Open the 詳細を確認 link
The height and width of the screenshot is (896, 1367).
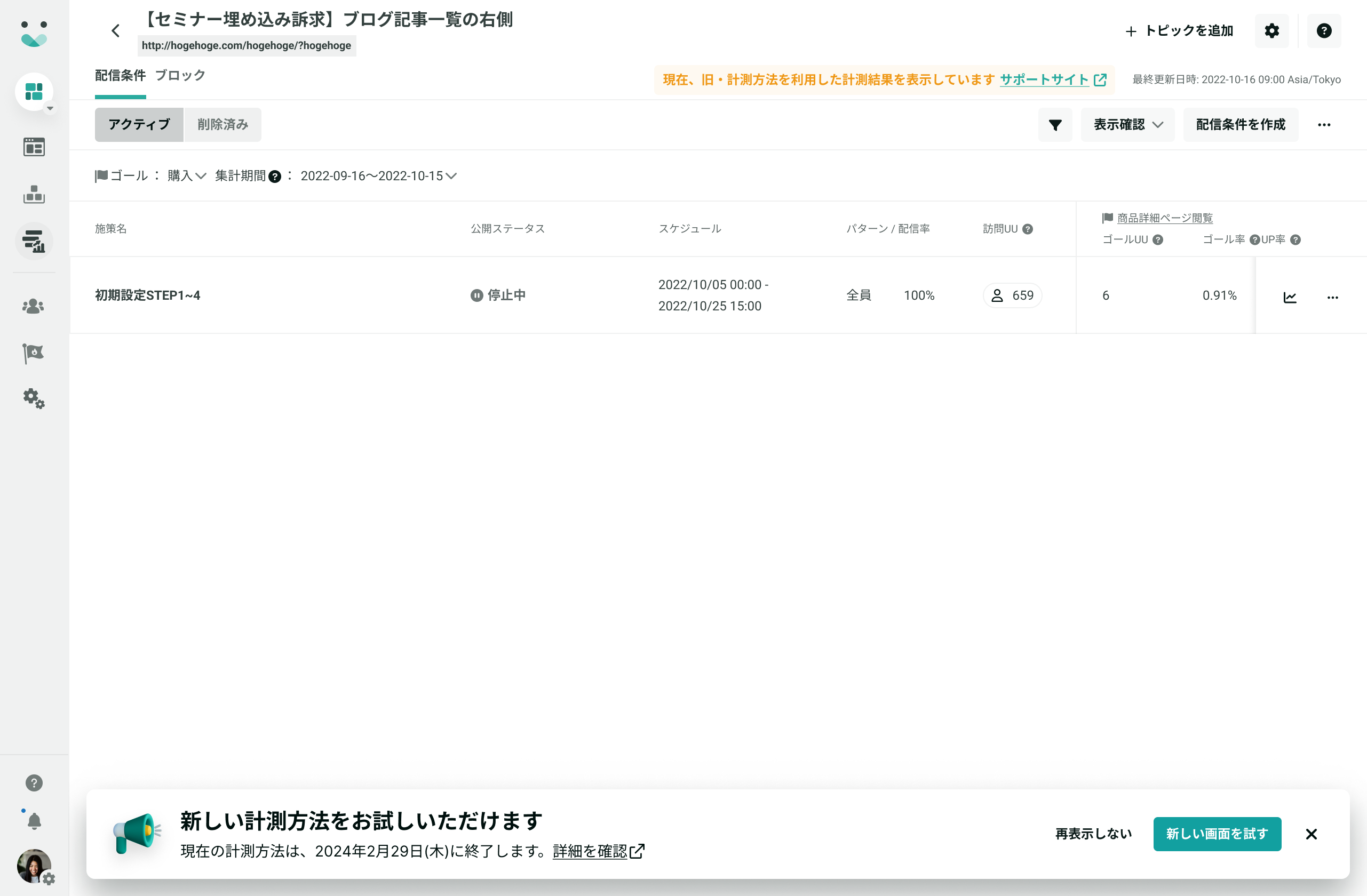click(x=598, y=851)
